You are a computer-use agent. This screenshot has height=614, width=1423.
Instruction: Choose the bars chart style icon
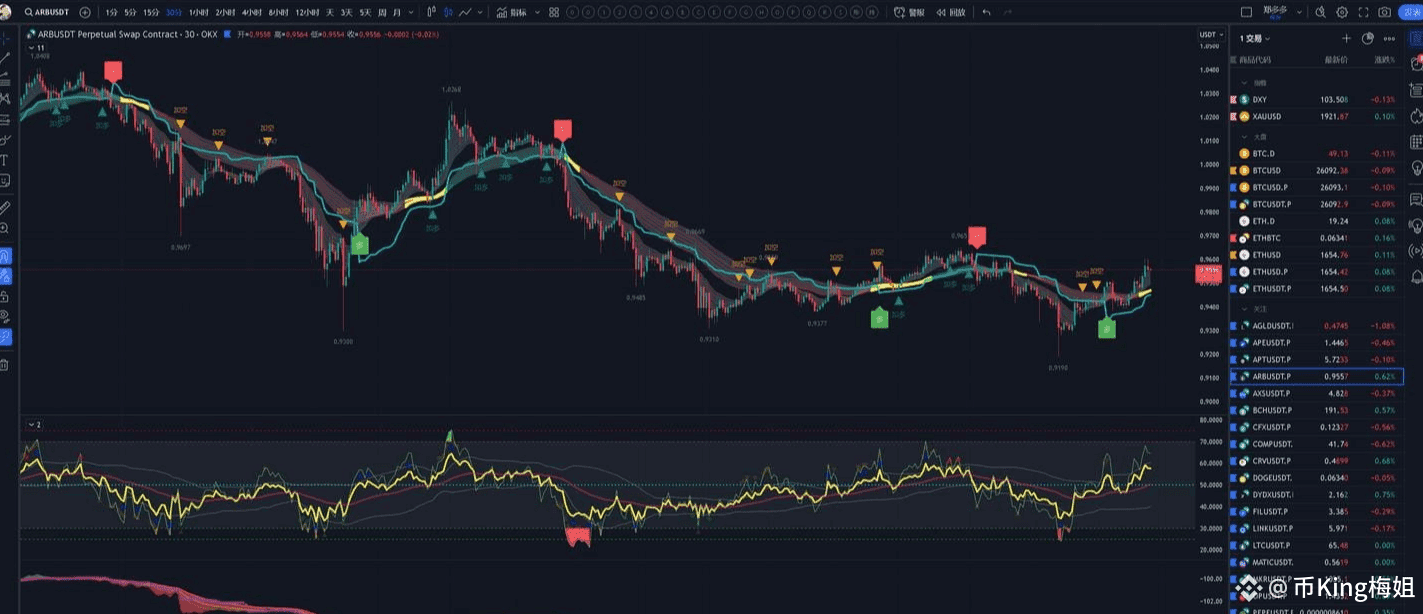click(431, 12)
